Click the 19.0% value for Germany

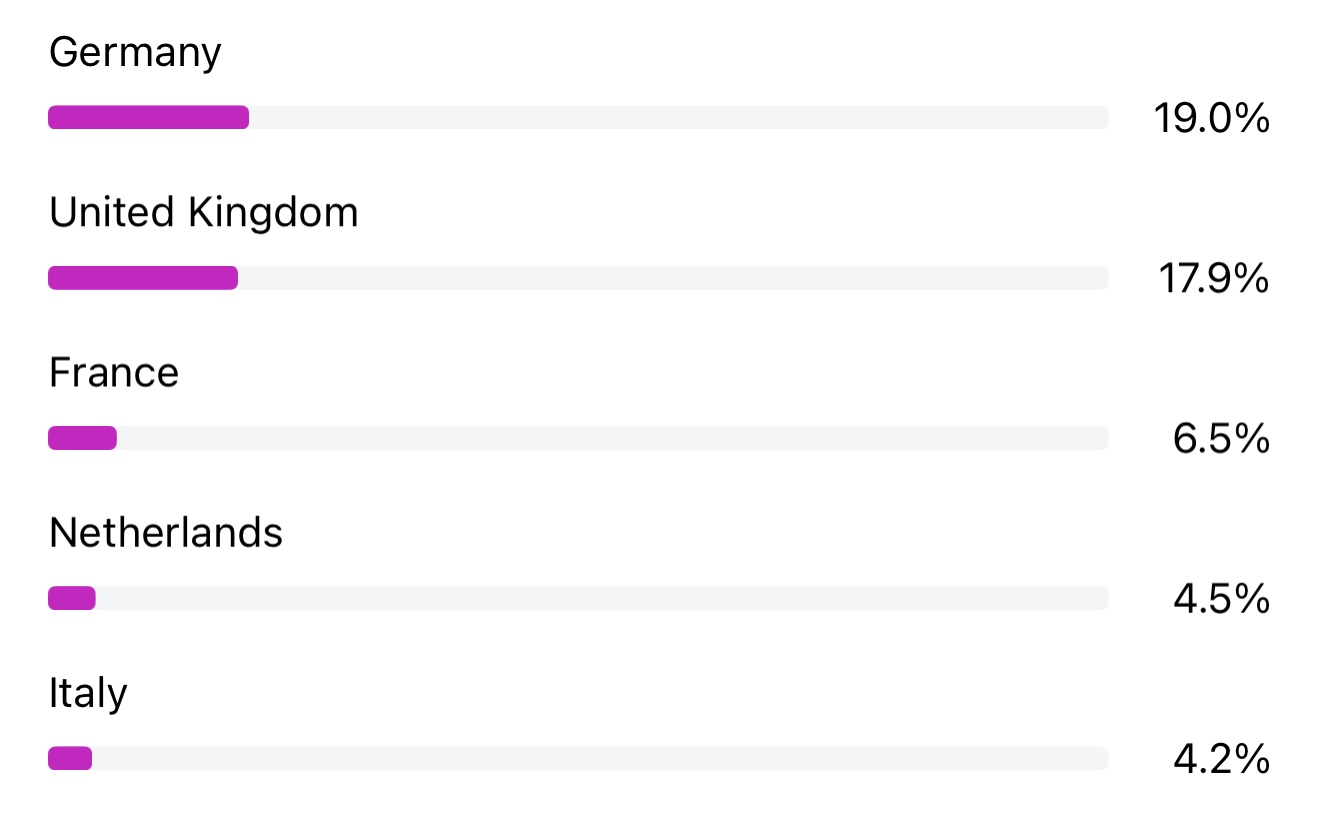(1211, 119)
